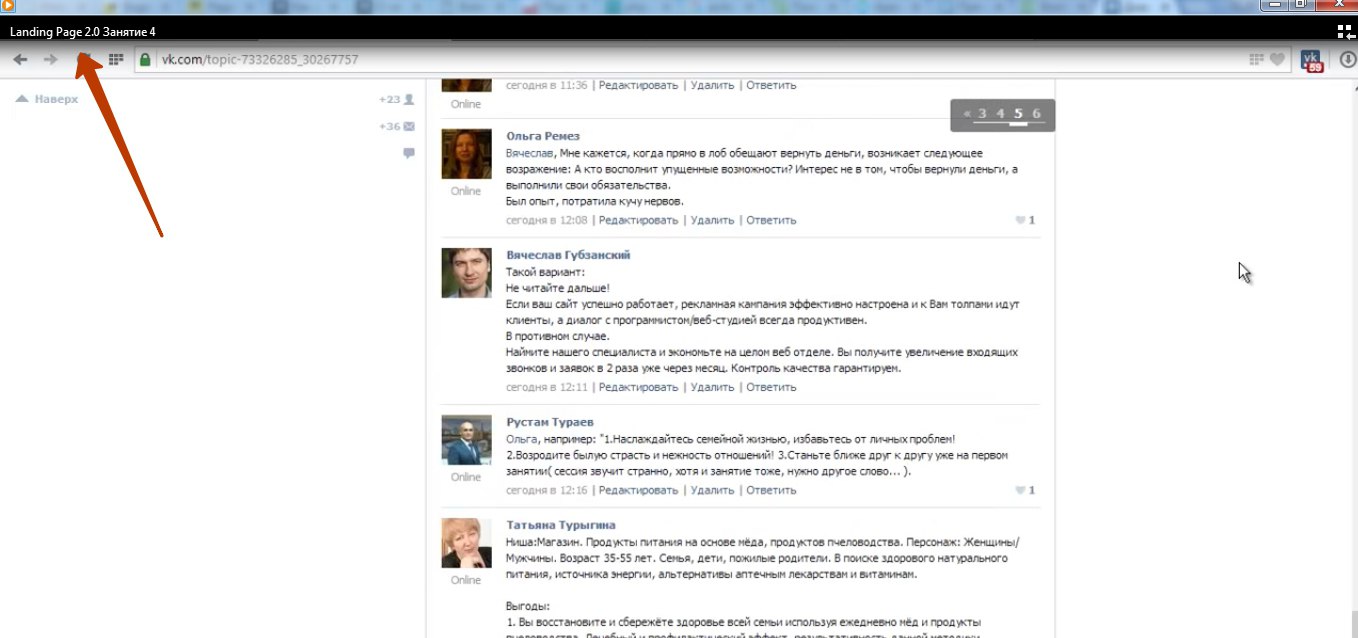This screenshot has width=1358, height=638.
Task: Open Ольга Ремез profile name link
Action: pos(543,135)
